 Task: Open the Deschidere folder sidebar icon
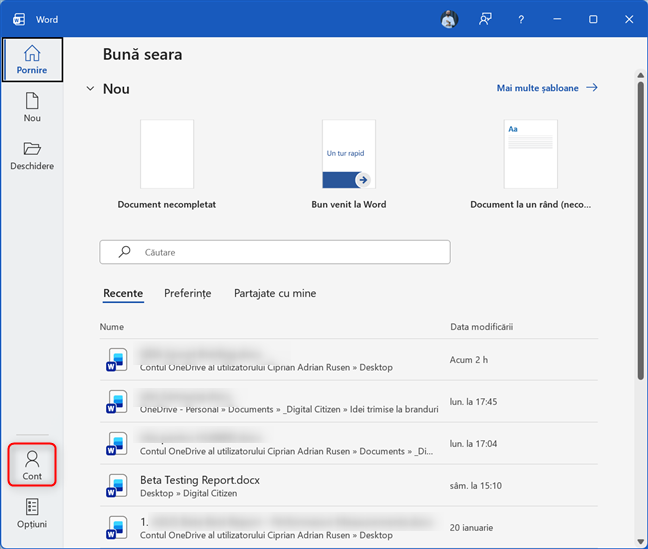[32, 155]
